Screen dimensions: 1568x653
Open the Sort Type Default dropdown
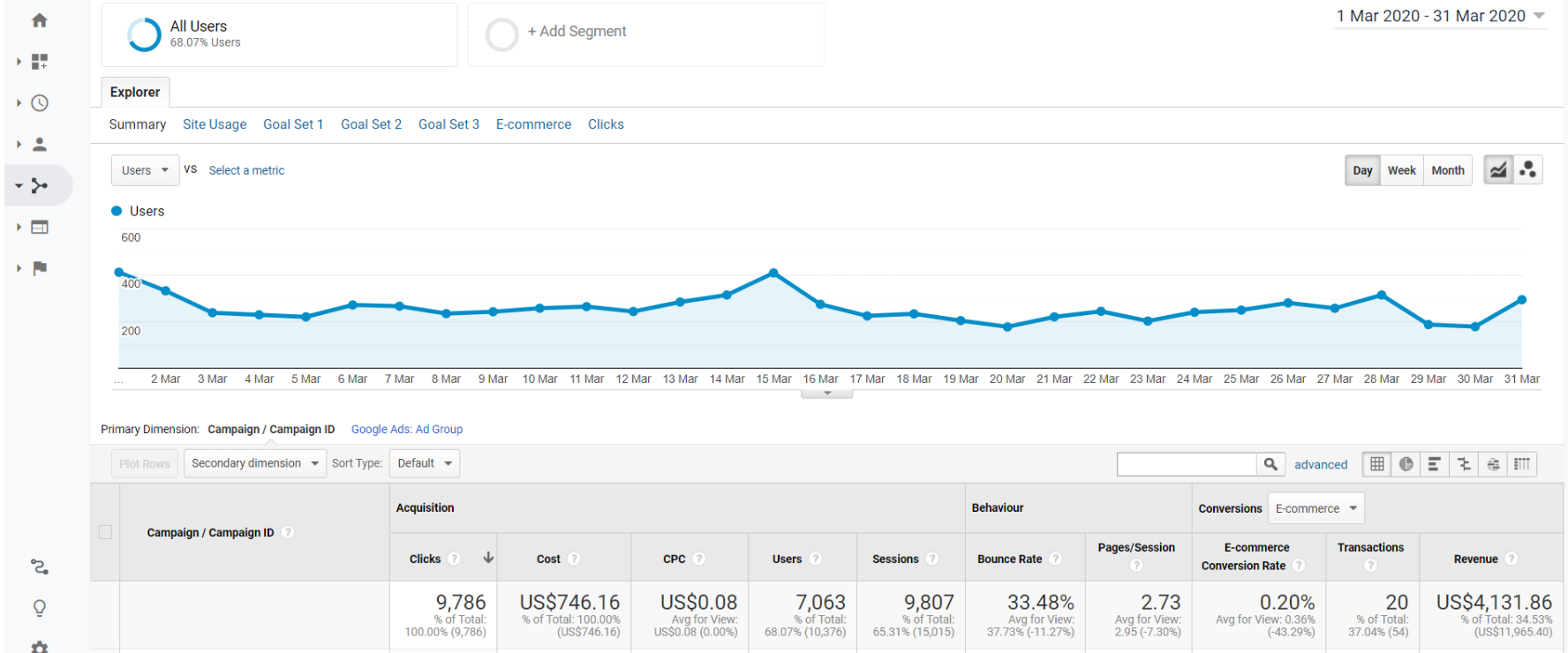pyautogui.click(x=425, y=463)
